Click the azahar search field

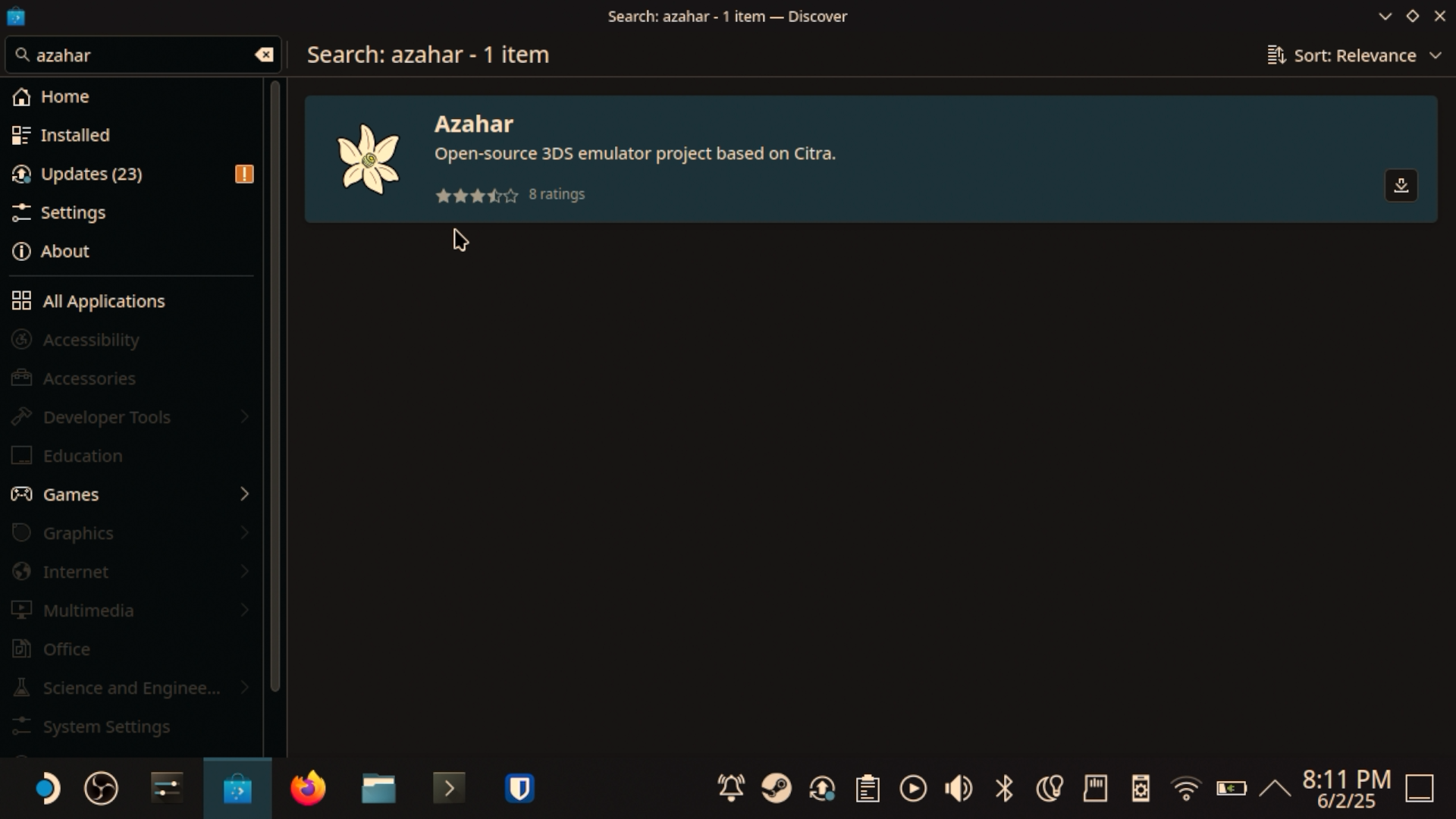(x=143, y=55)
